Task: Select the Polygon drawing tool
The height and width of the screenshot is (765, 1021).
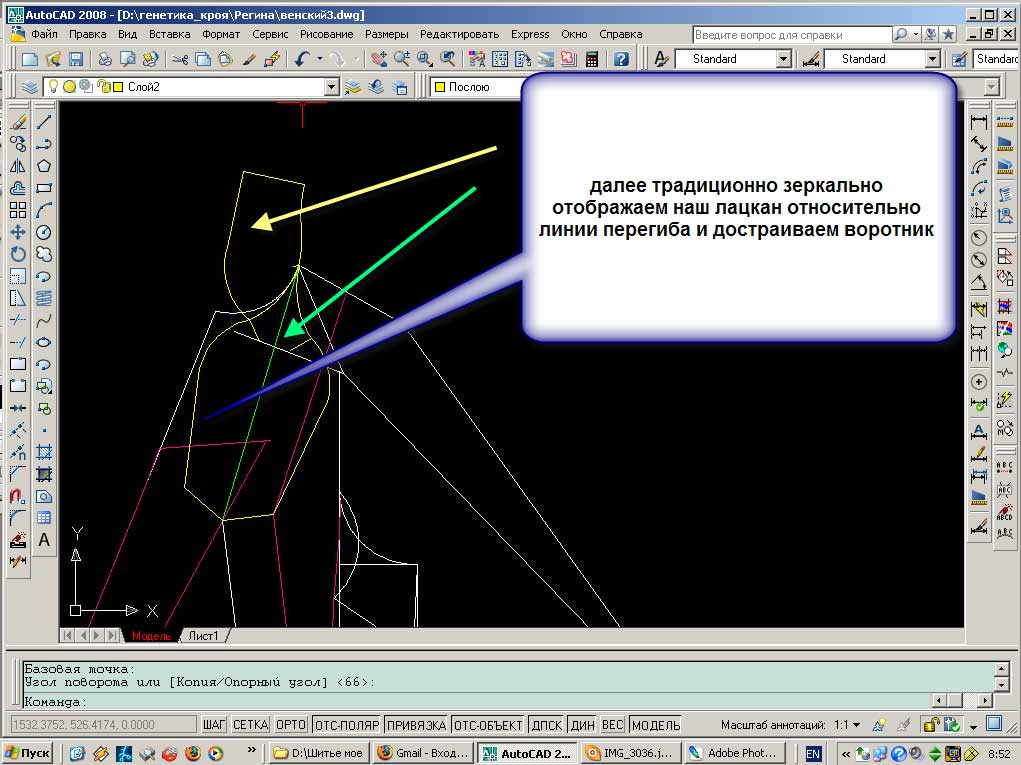Action: 44,166
